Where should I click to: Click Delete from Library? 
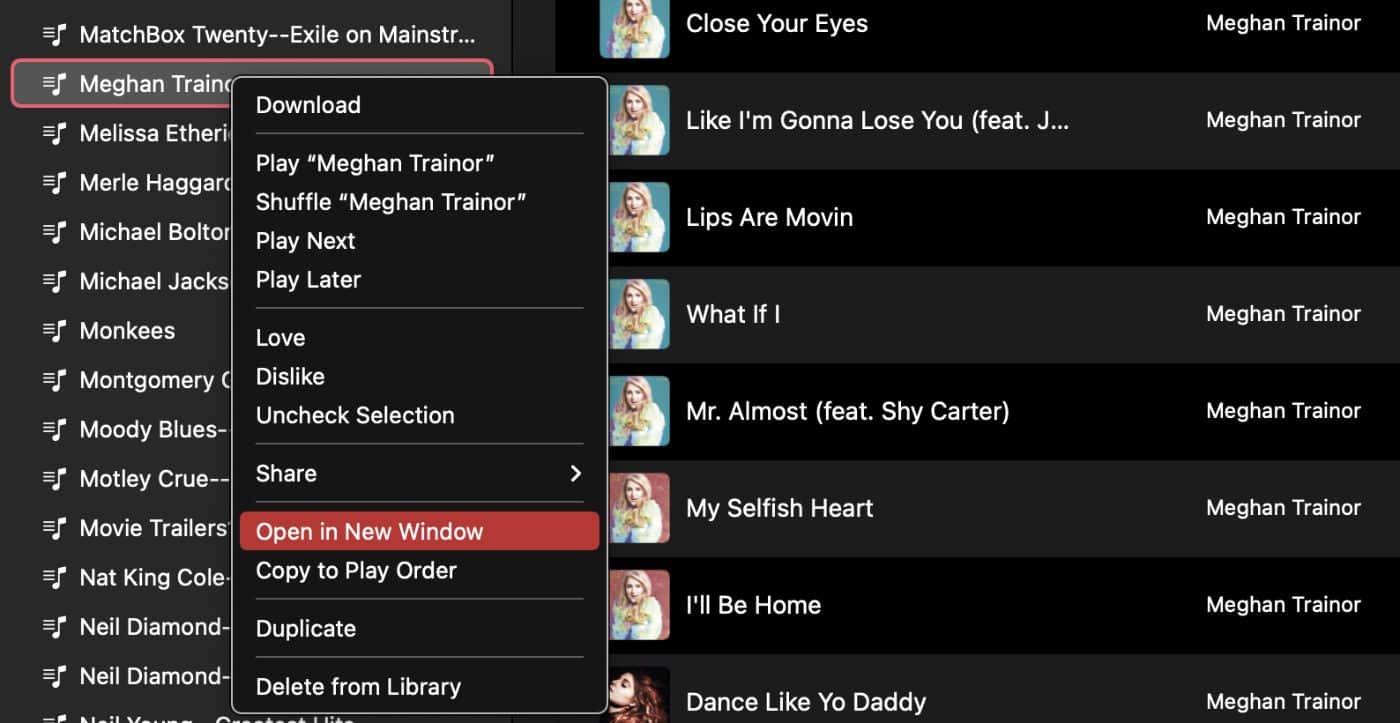click(x=358, y=686)
